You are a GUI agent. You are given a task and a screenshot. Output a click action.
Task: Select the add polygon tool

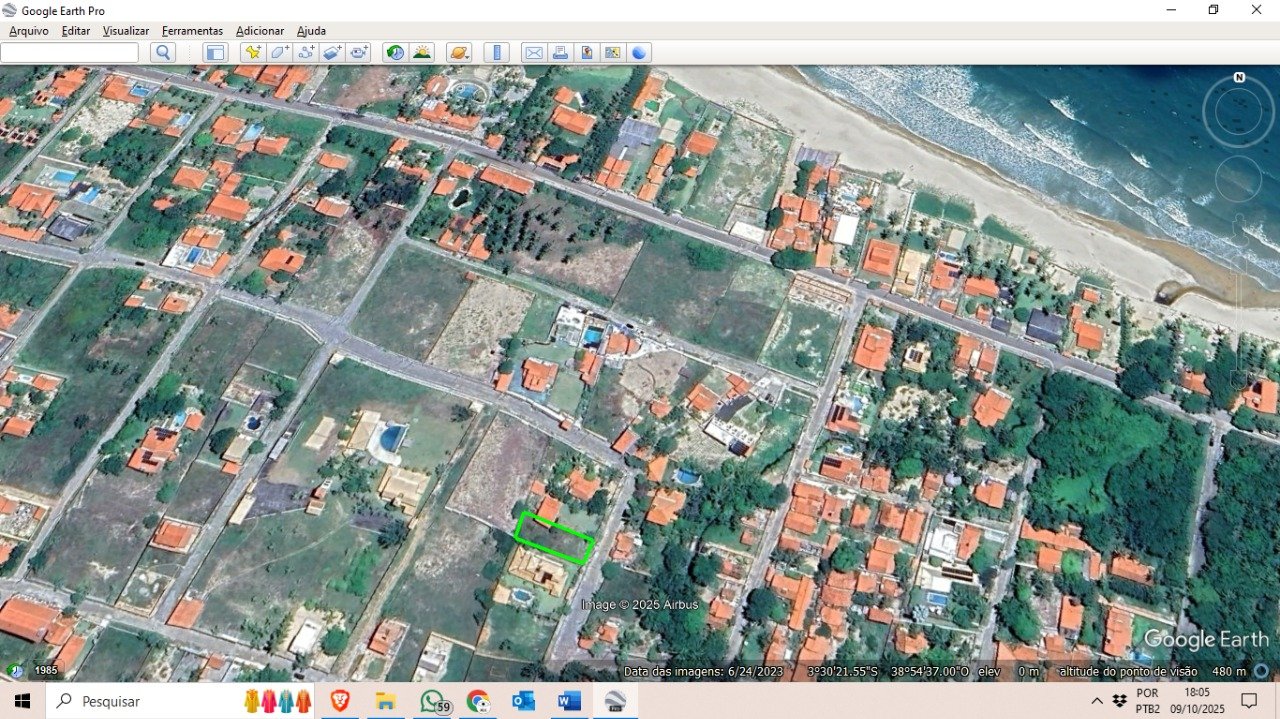point(280,53)
